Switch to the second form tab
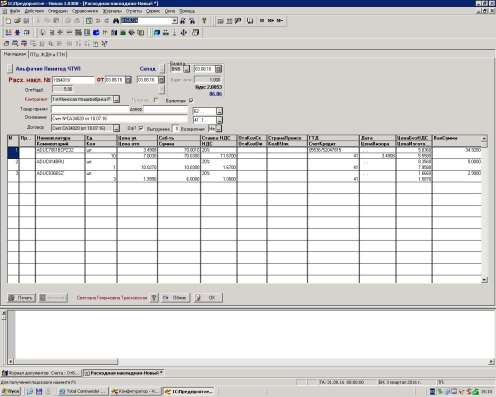The height and width of the screenshot is (397, 496). coord(48,54)
